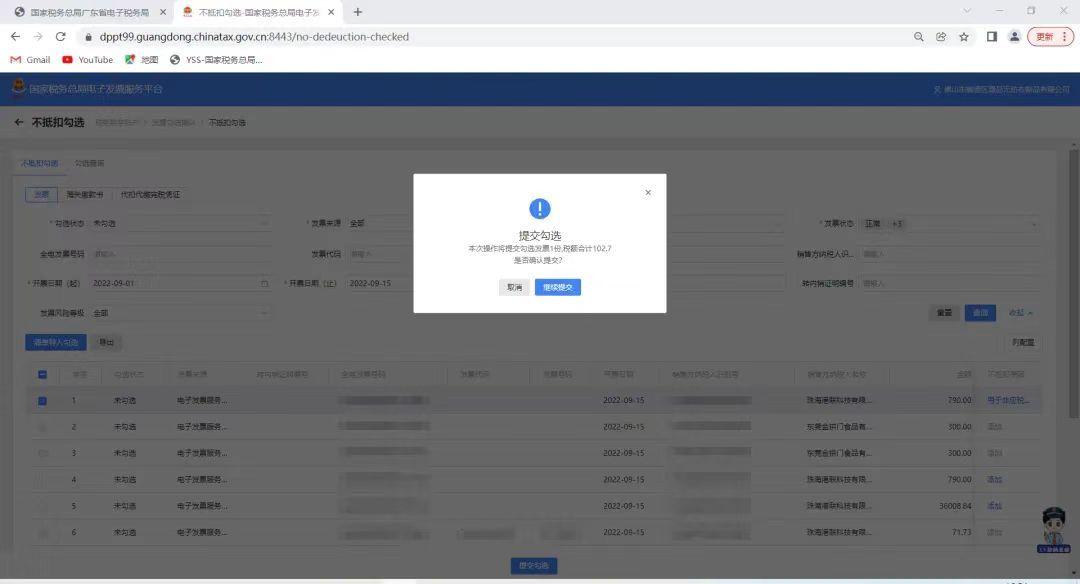Click 继续提交 to confirm submission
The image size is (1080, 584).
coord(557,287)
